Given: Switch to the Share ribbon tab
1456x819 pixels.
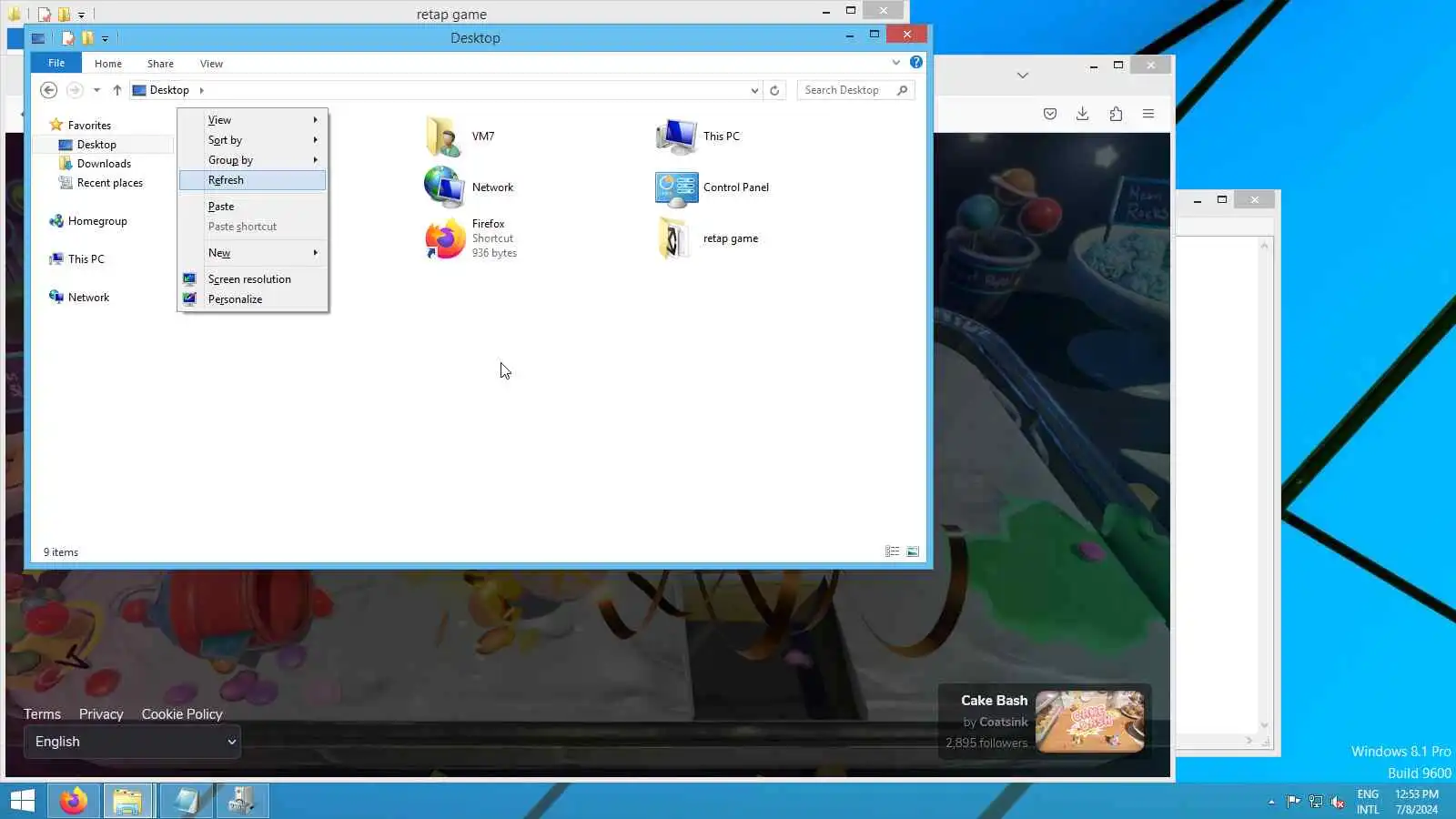Looking at the screenshot, I should (x=160, y=64).
